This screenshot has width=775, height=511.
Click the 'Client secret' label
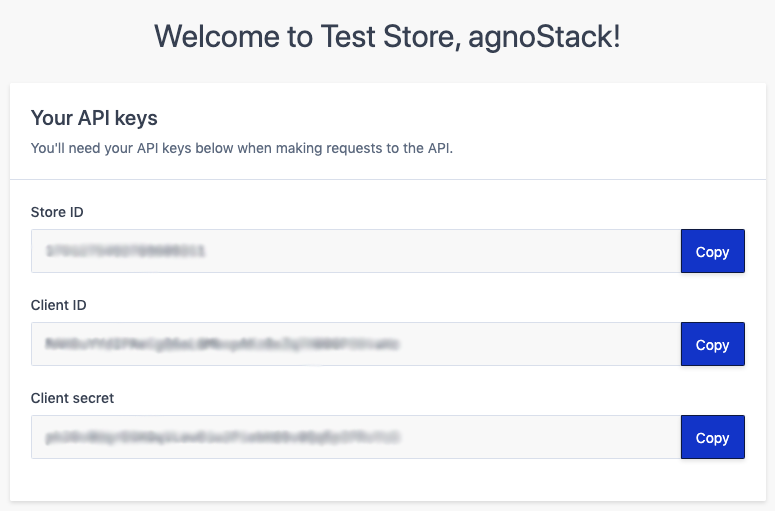click(72, 398)
